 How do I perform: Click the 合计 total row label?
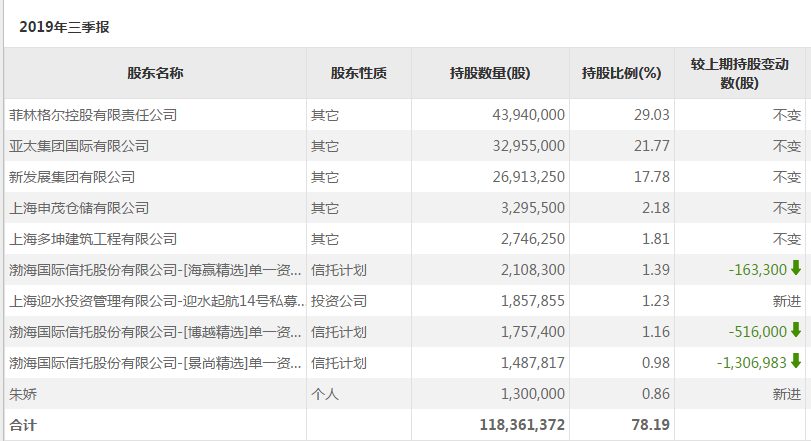tap(23, 425)
